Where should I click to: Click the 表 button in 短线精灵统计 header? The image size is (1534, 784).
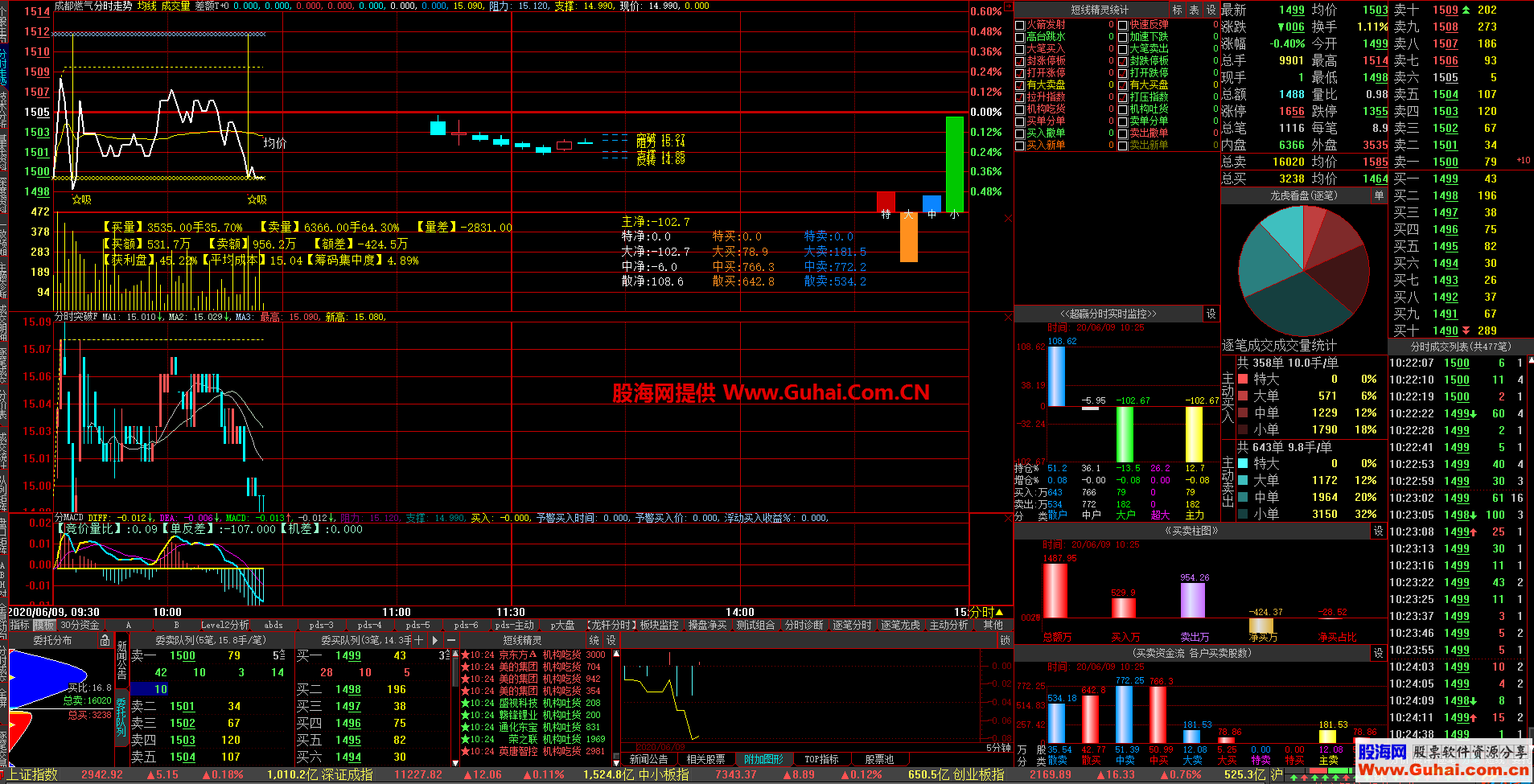tap(1195, 10)
